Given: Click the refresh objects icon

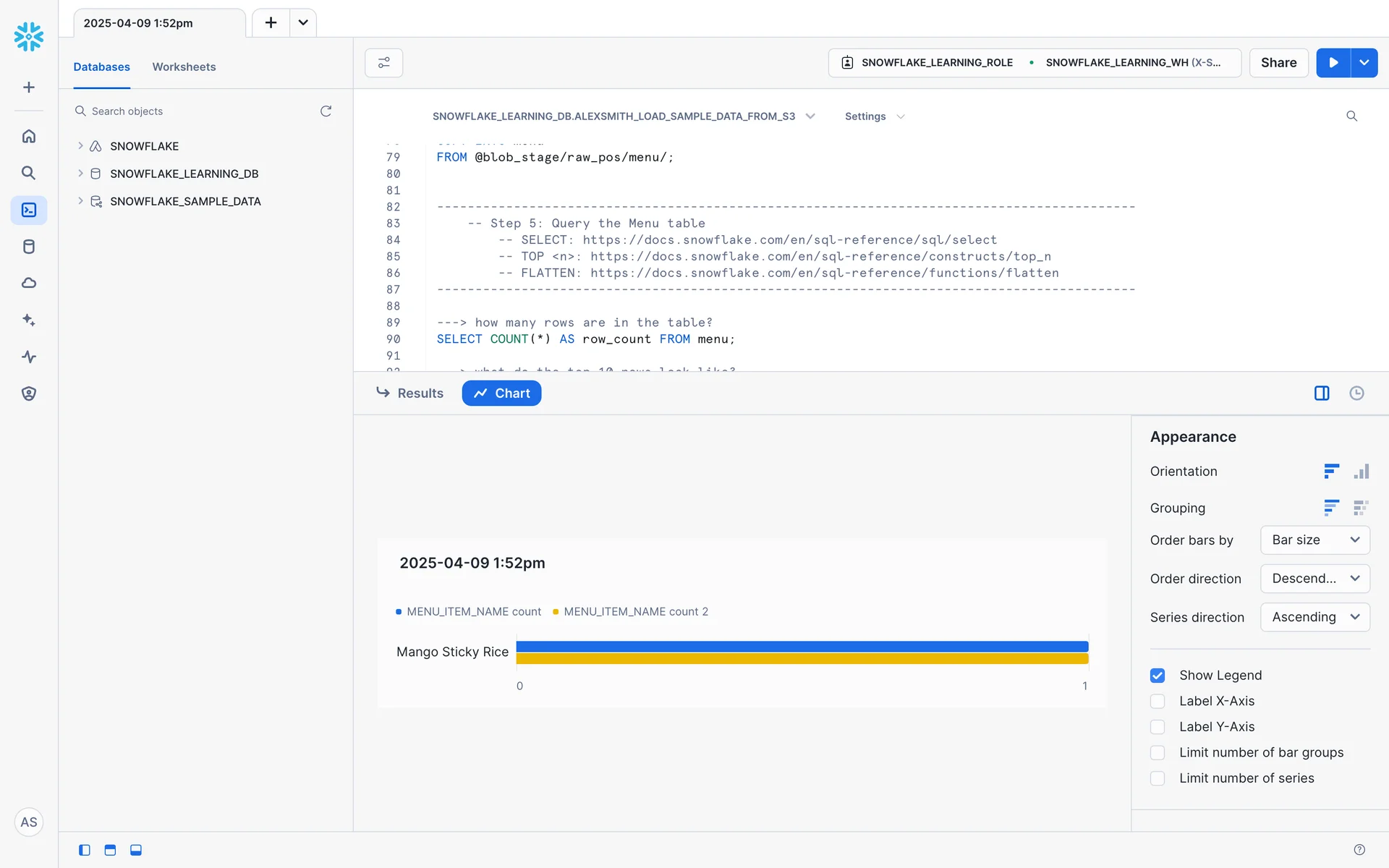Looking at the screenshot, I should [x=326, y=111].
